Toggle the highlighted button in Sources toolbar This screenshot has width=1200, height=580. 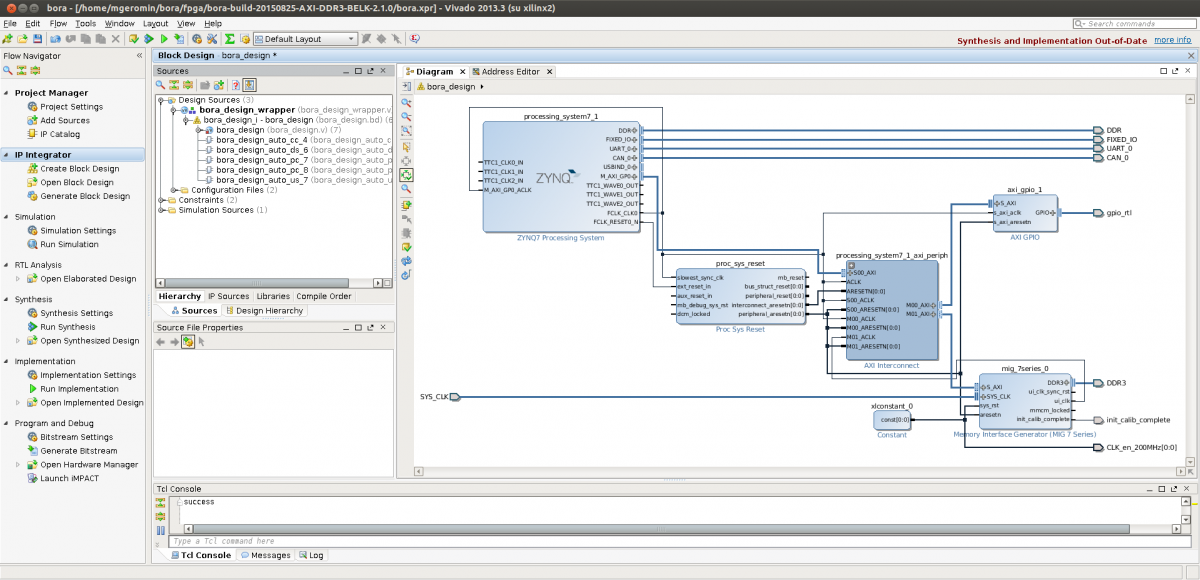pyautogui.click(x=250, y=85)
